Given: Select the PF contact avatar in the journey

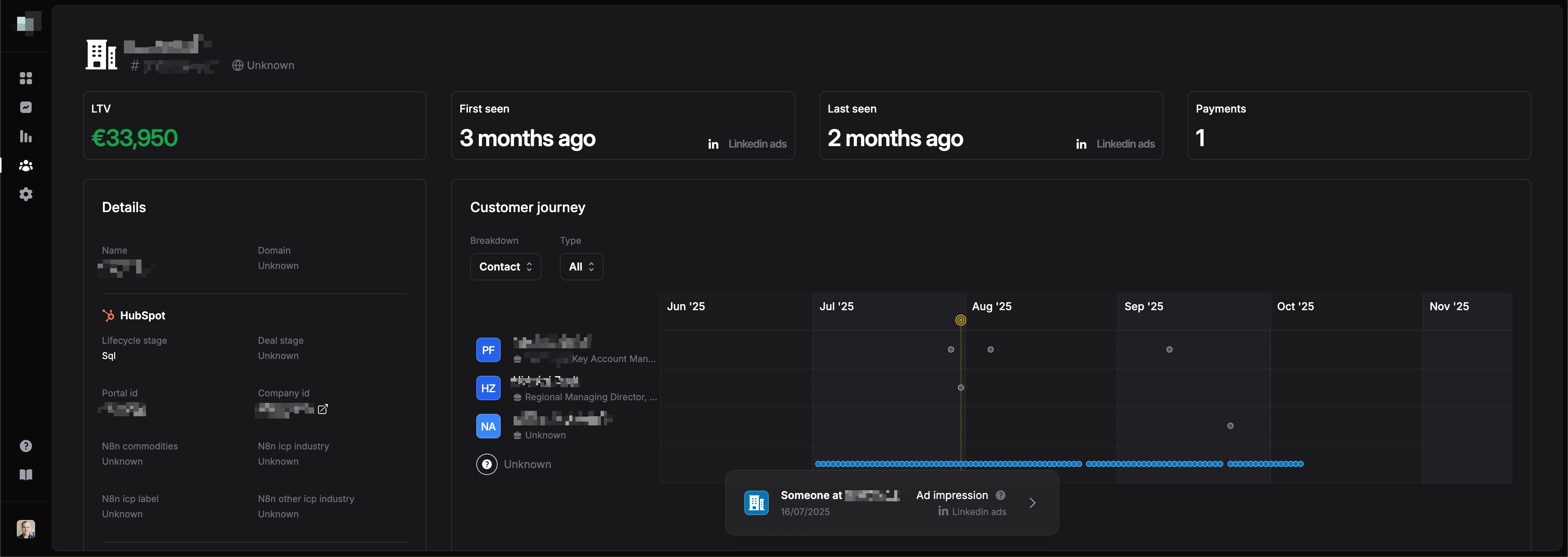Looking at the screenshot, I should click(488, 350).
